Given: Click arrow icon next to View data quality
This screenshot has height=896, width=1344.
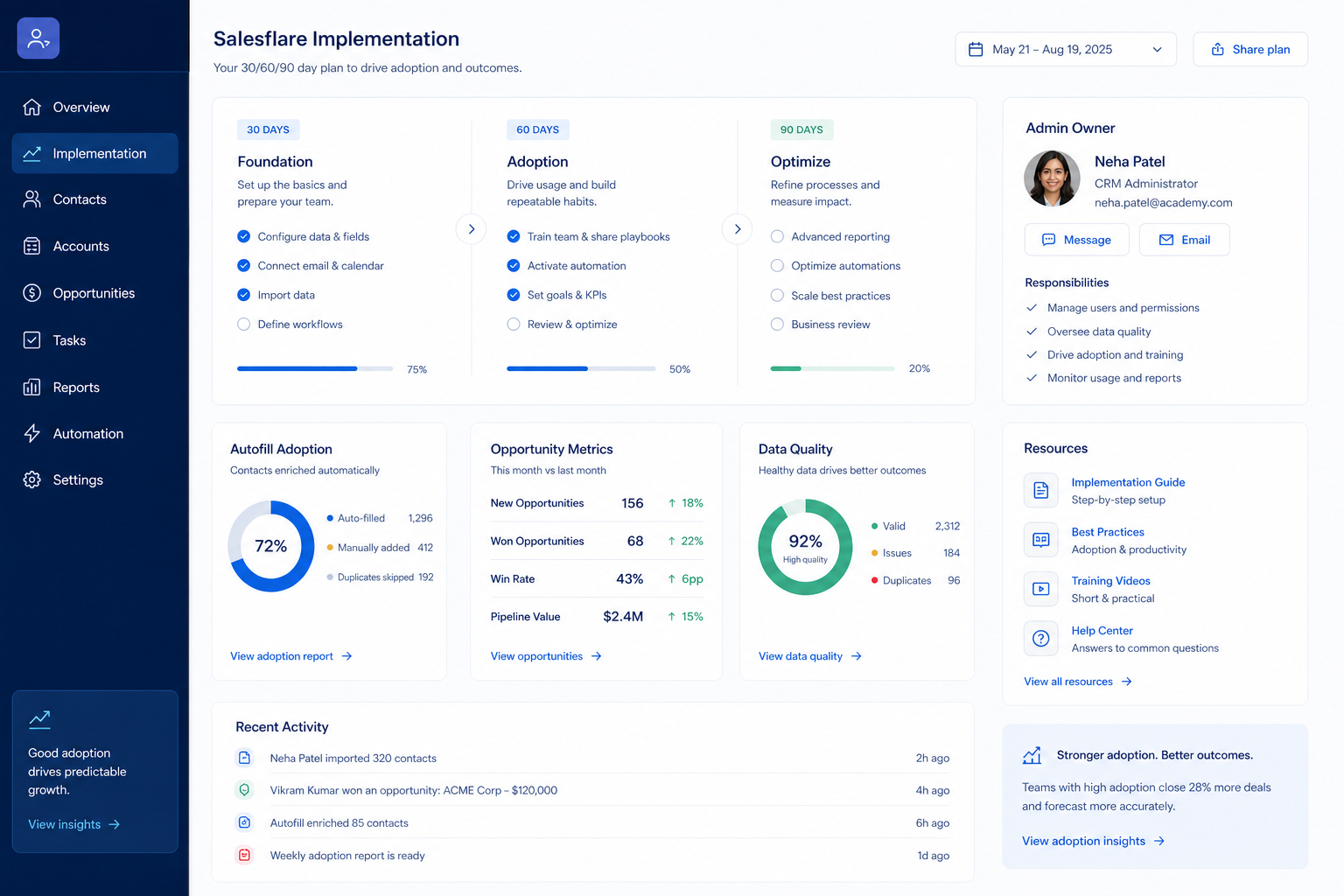Looking at the screenshot, I should 857,656.
